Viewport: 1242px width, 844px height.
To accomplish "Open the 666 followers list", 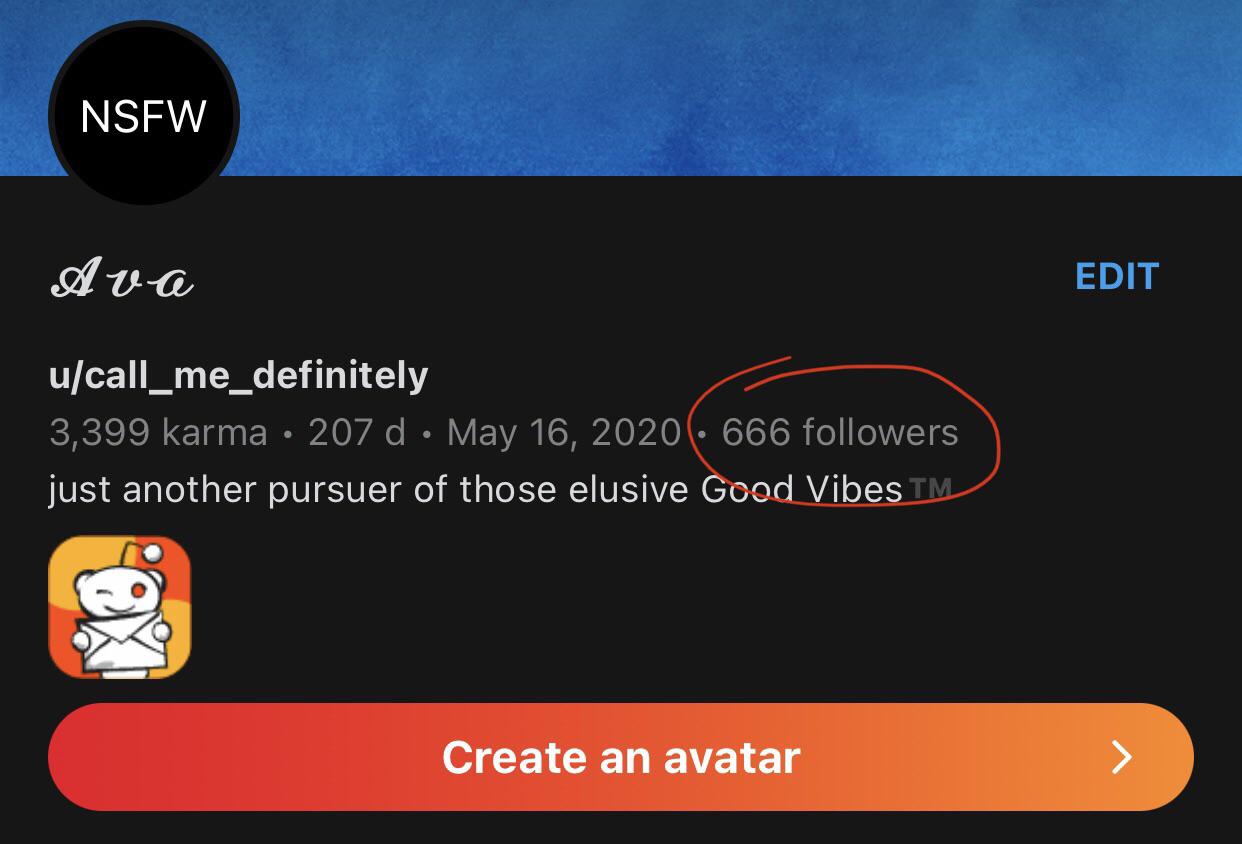I will (839, 433).
